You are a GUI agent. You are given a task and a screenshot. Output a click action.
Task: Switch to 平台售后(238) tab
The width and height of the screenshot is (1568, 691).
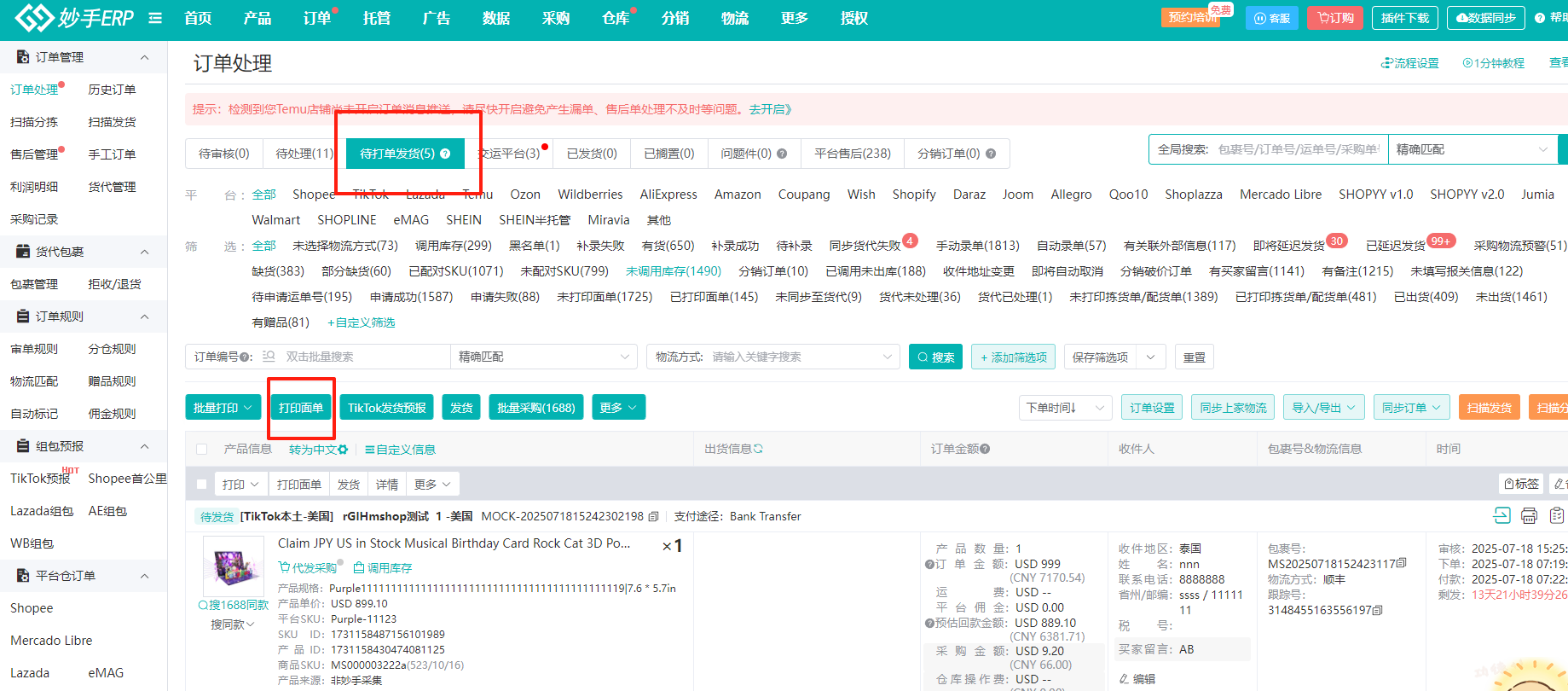click(853, 154)
